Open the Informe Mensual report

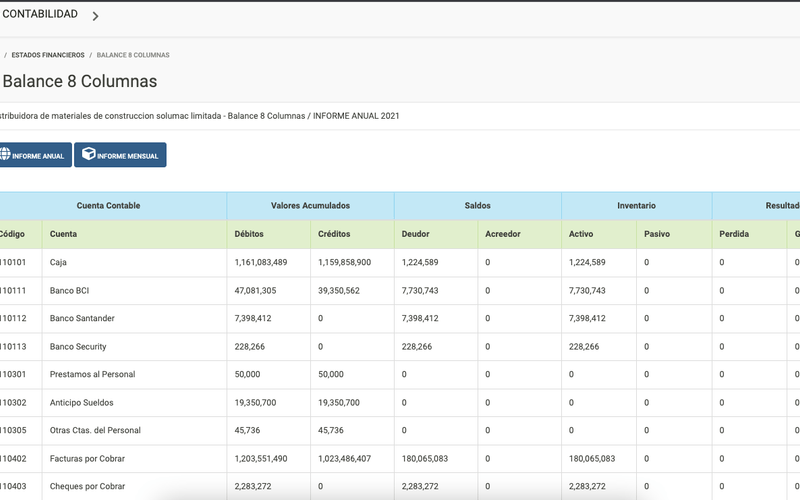(120, 155)
